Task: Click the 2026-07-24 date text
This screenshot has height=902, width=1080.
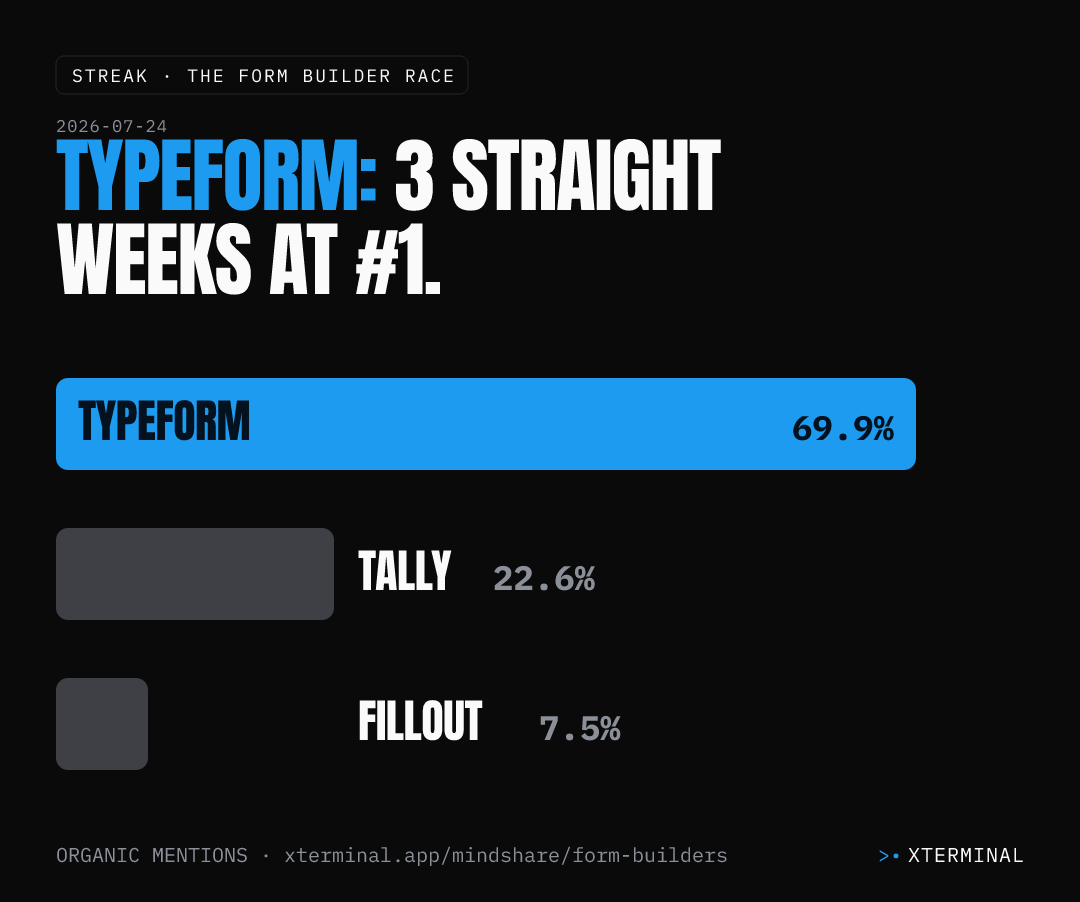Action: [112, 126]
